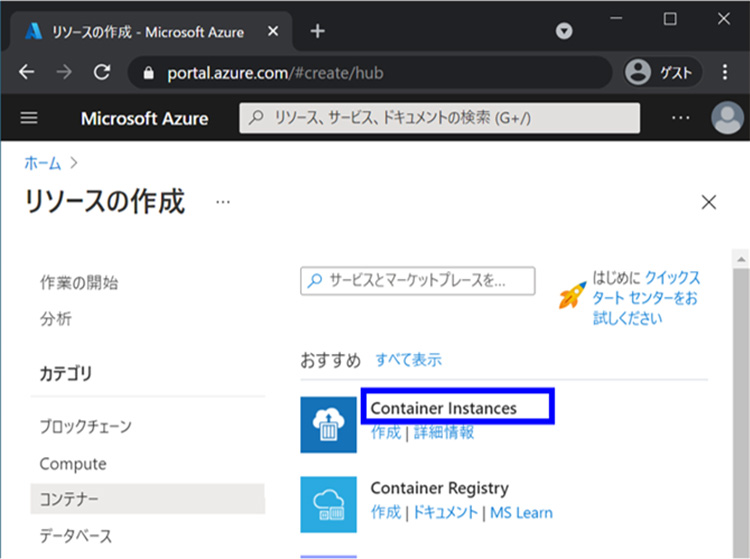Click the Container Registry service icon
Screen dimensions: 750x559
[328, 504]
